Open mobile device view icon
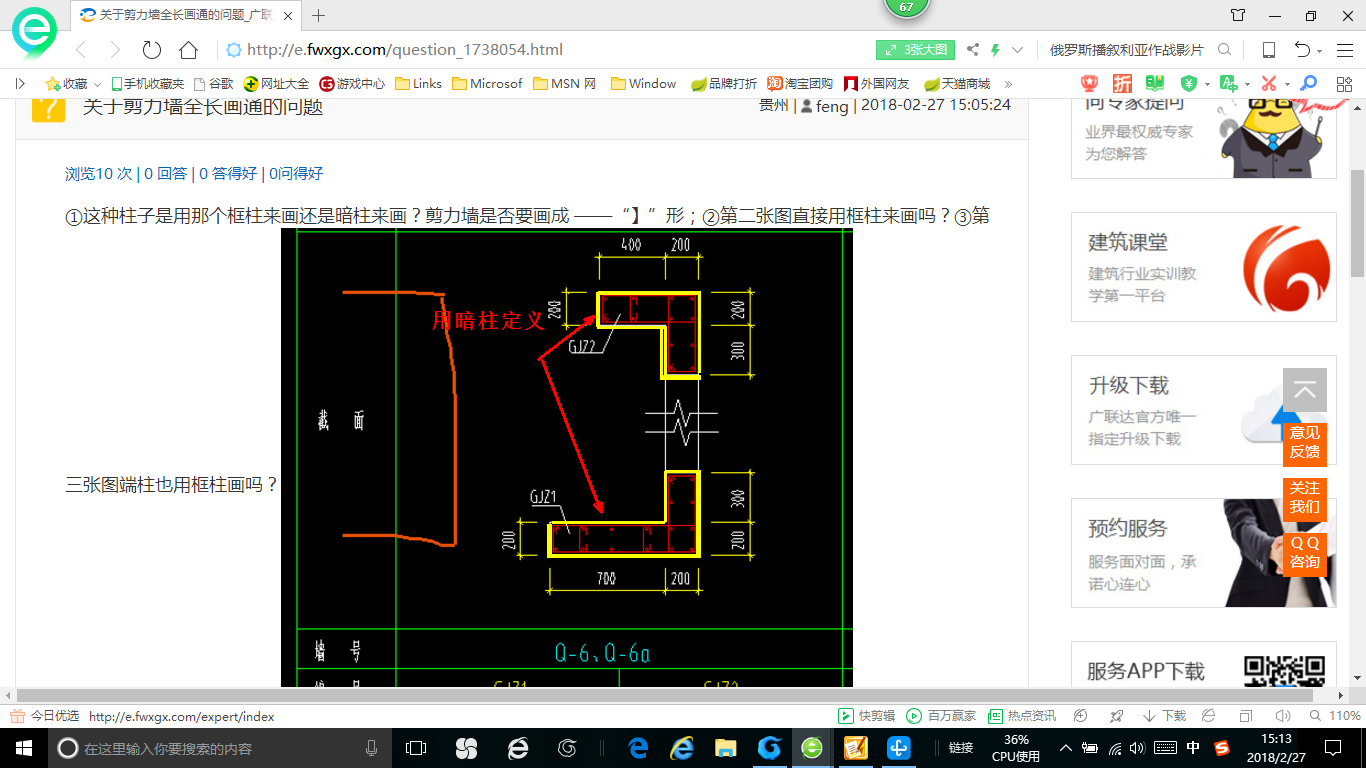 click(1268, 50)
